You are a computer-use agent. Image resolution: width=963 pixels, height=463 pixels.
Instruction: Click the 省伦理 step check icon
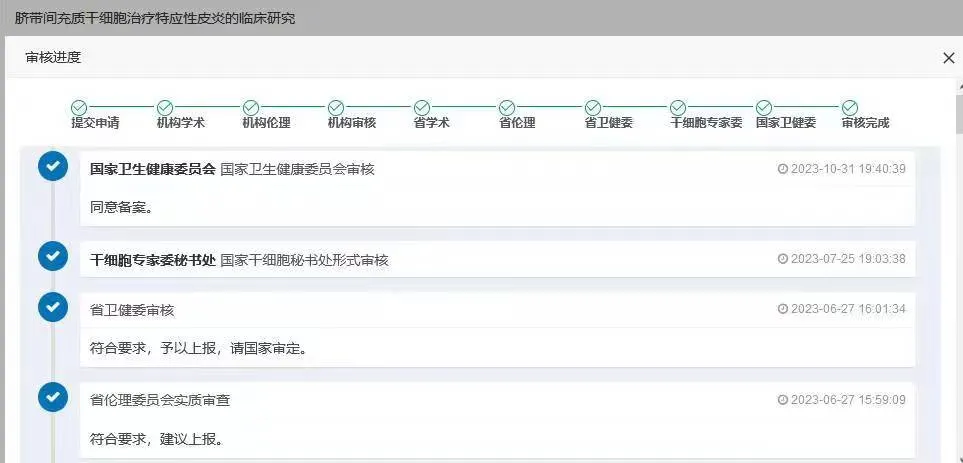pos(507,107)
